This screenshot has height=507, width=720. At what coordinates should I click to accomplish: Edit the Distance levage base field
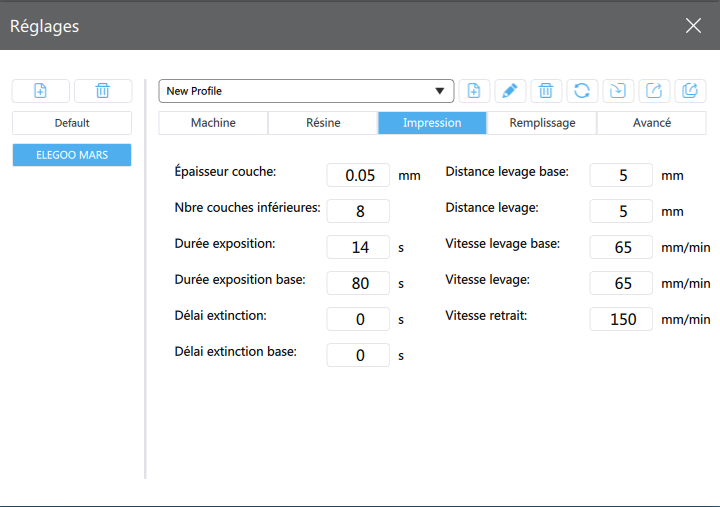click(621, 175)
